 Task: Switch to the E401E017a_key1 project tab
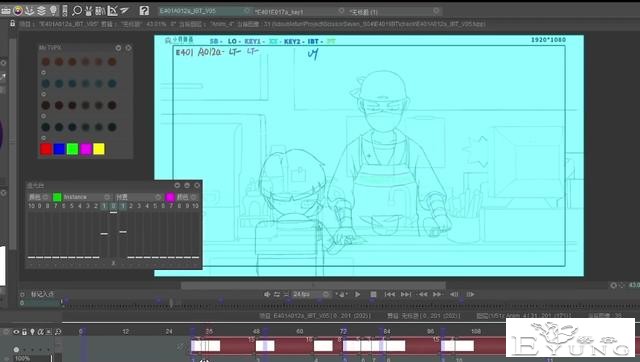click(299, 12)
